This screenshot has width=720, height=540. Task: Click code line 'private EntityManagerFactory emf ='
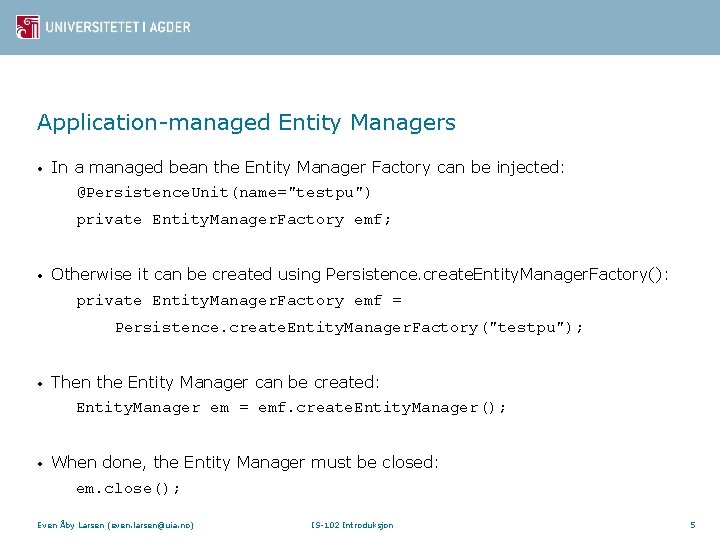239,301
